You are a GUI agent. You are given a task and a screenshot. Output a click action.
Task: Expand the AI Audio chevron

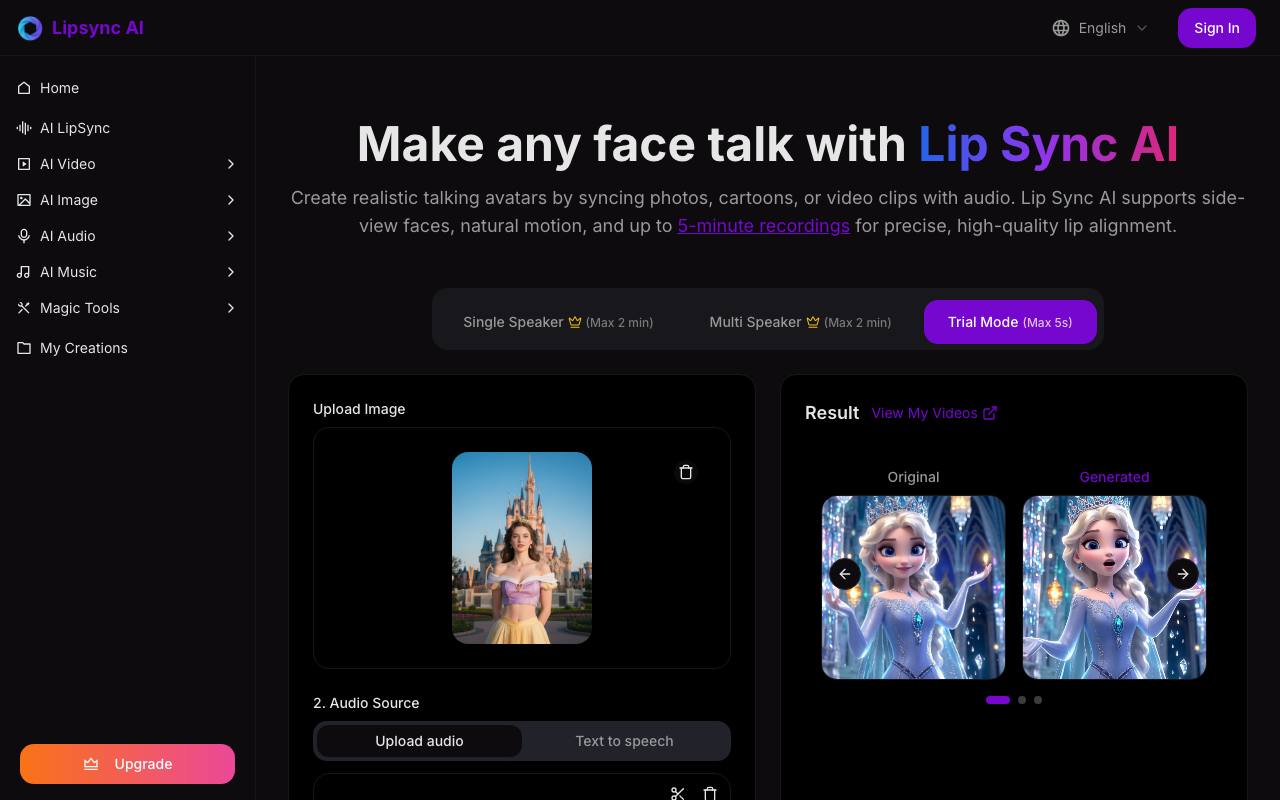tap(231, 236)
